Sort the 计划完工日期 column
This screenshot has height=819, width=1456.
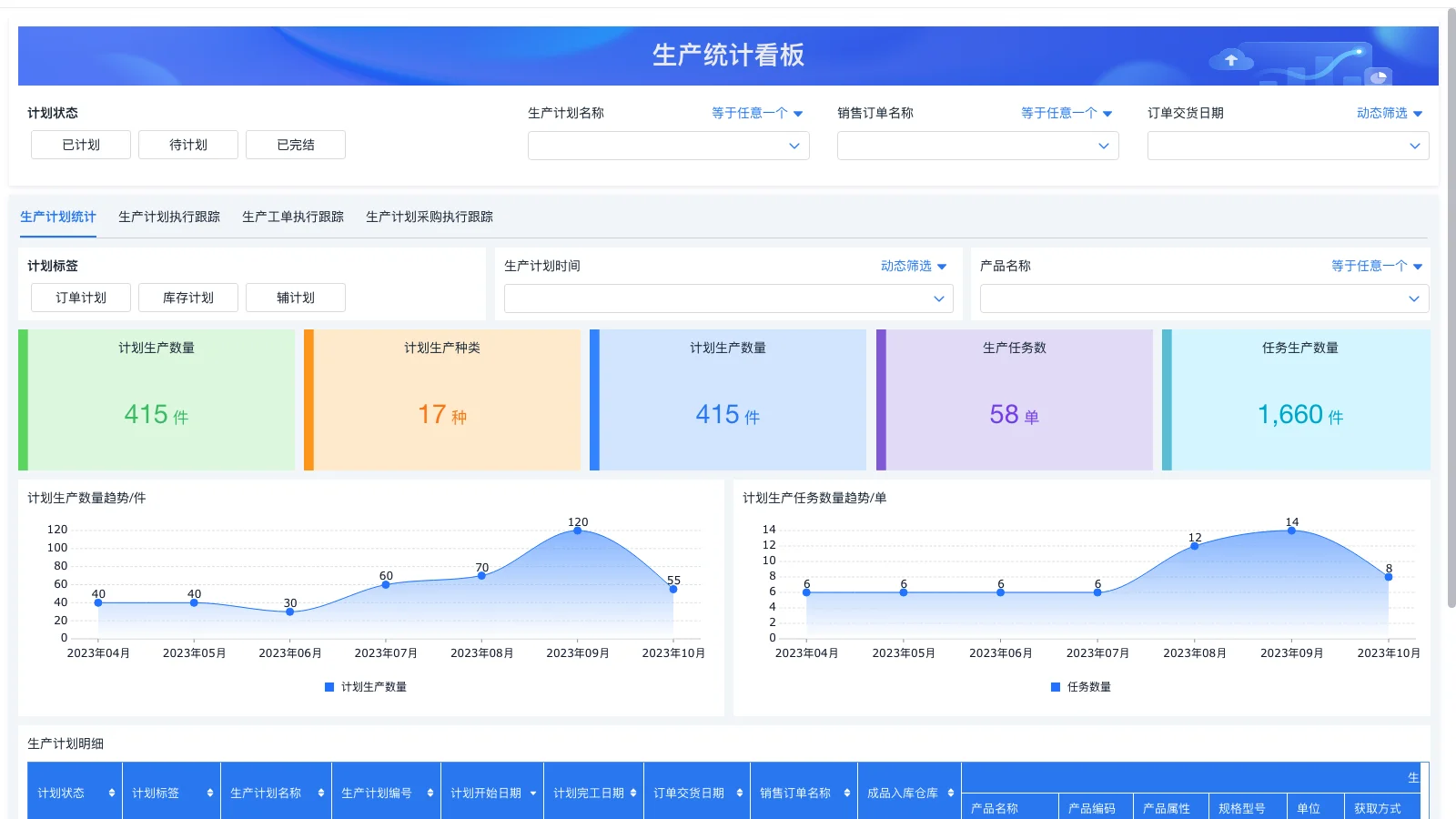pos(633,792)
